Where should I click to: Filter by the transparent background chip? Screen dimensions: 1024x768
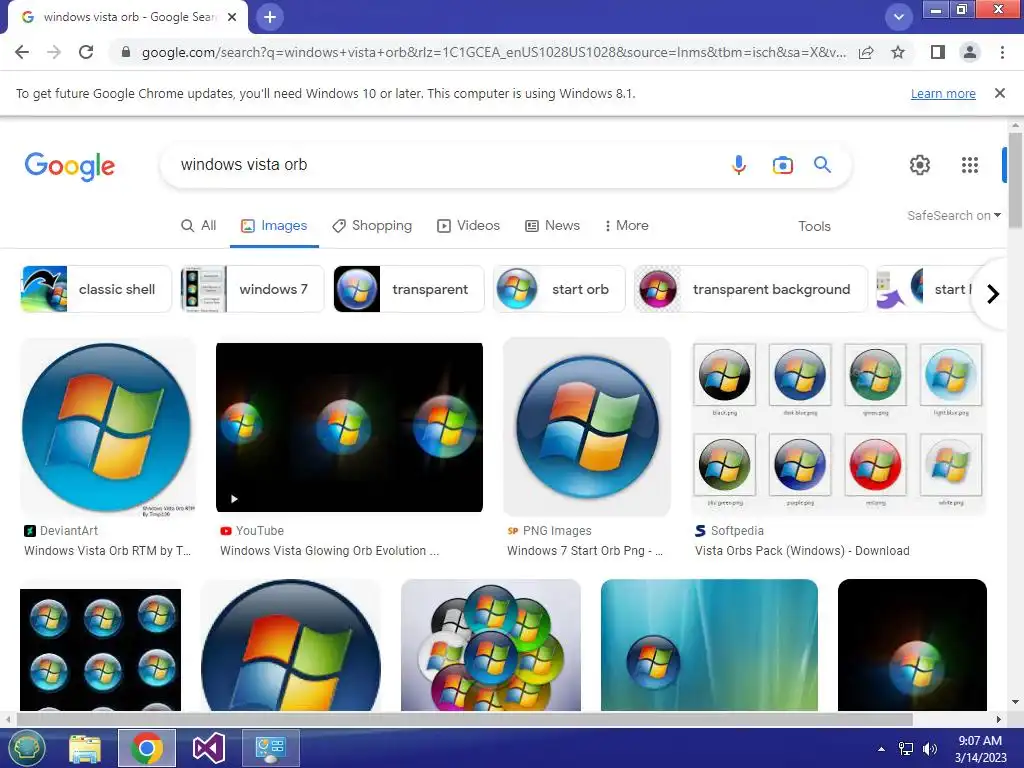point(750,289)
